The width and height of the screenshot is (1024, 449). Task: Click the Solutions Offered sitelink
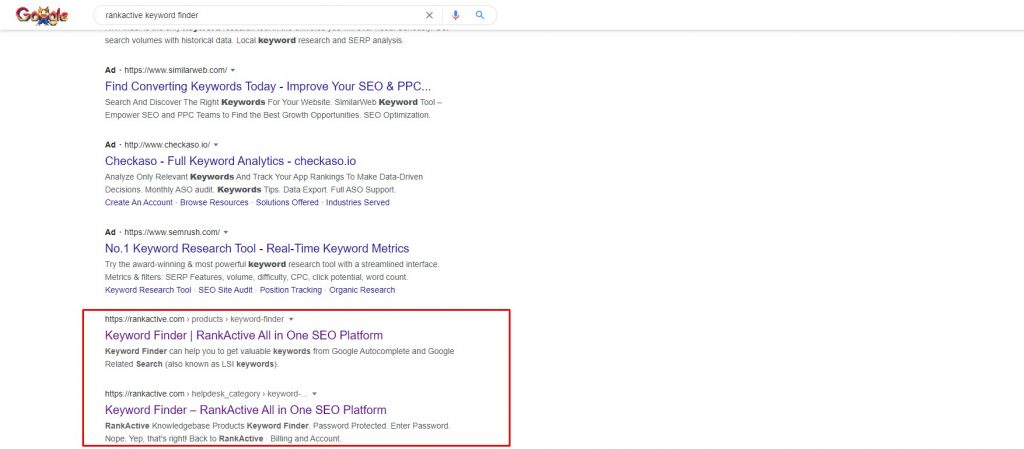point(287,202)
